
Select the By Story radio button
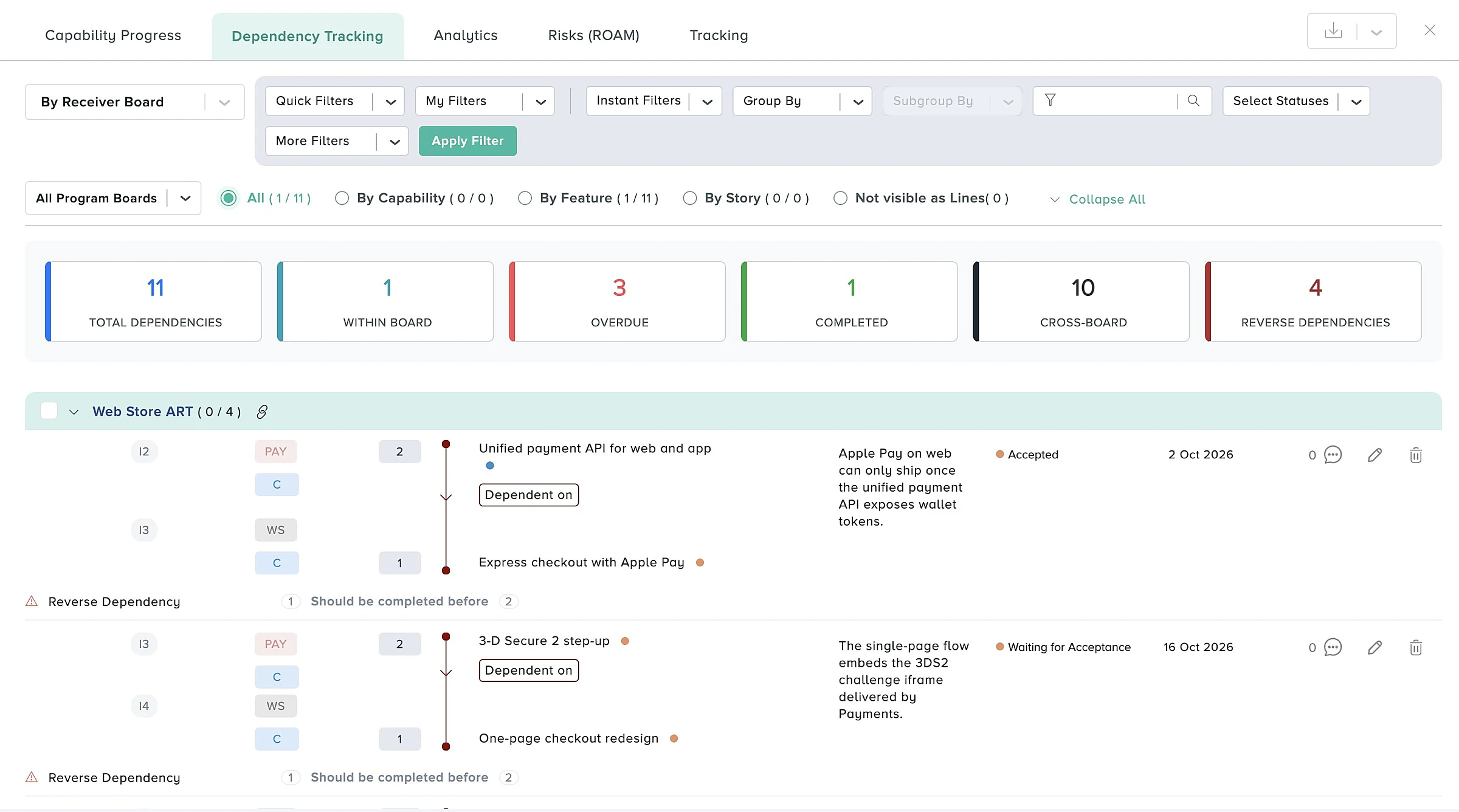pyautogui.click(x=689, y=198)
